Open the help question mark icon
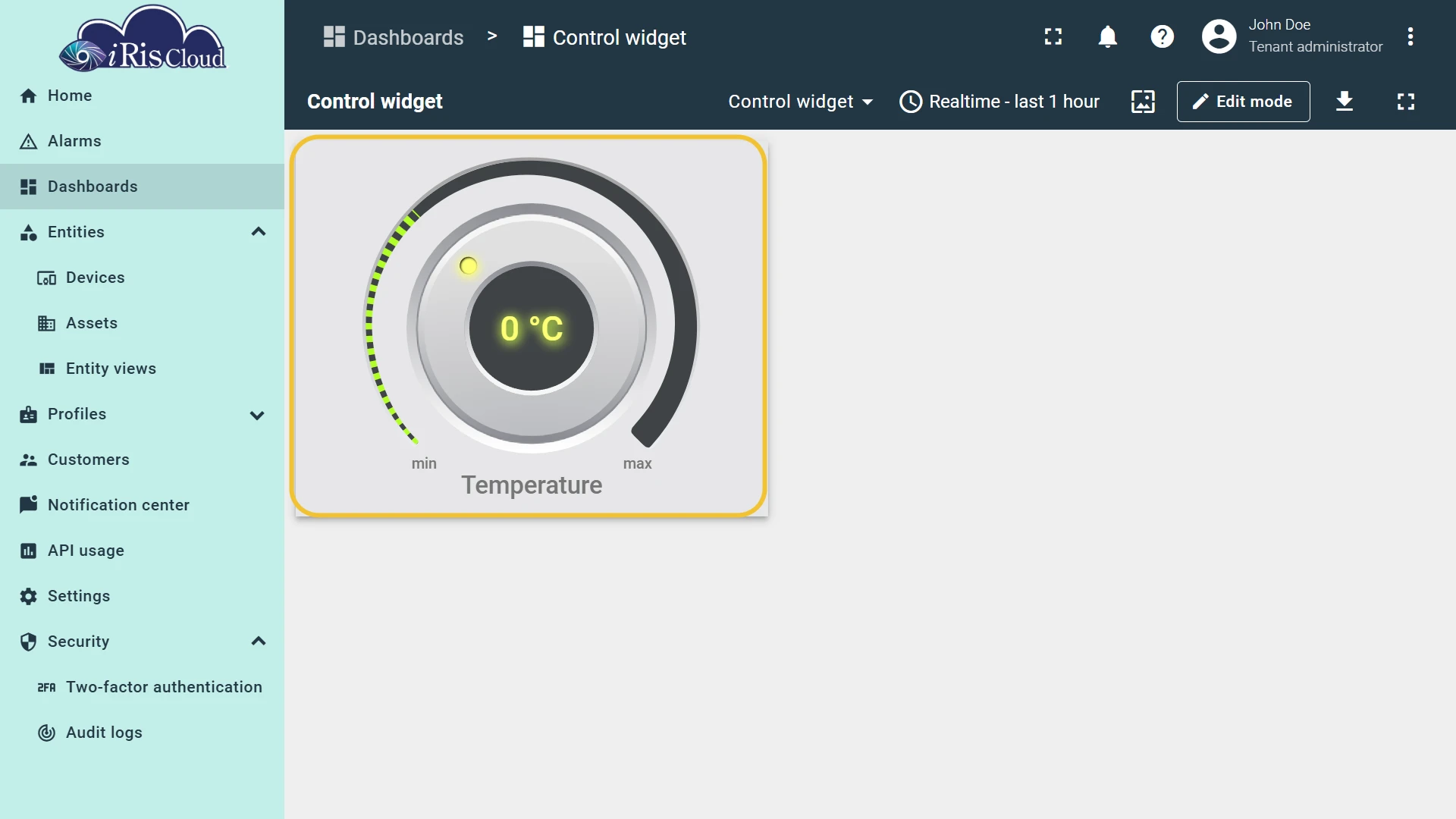Screen dimensions: 1456x819 [x=1163, y=36]
